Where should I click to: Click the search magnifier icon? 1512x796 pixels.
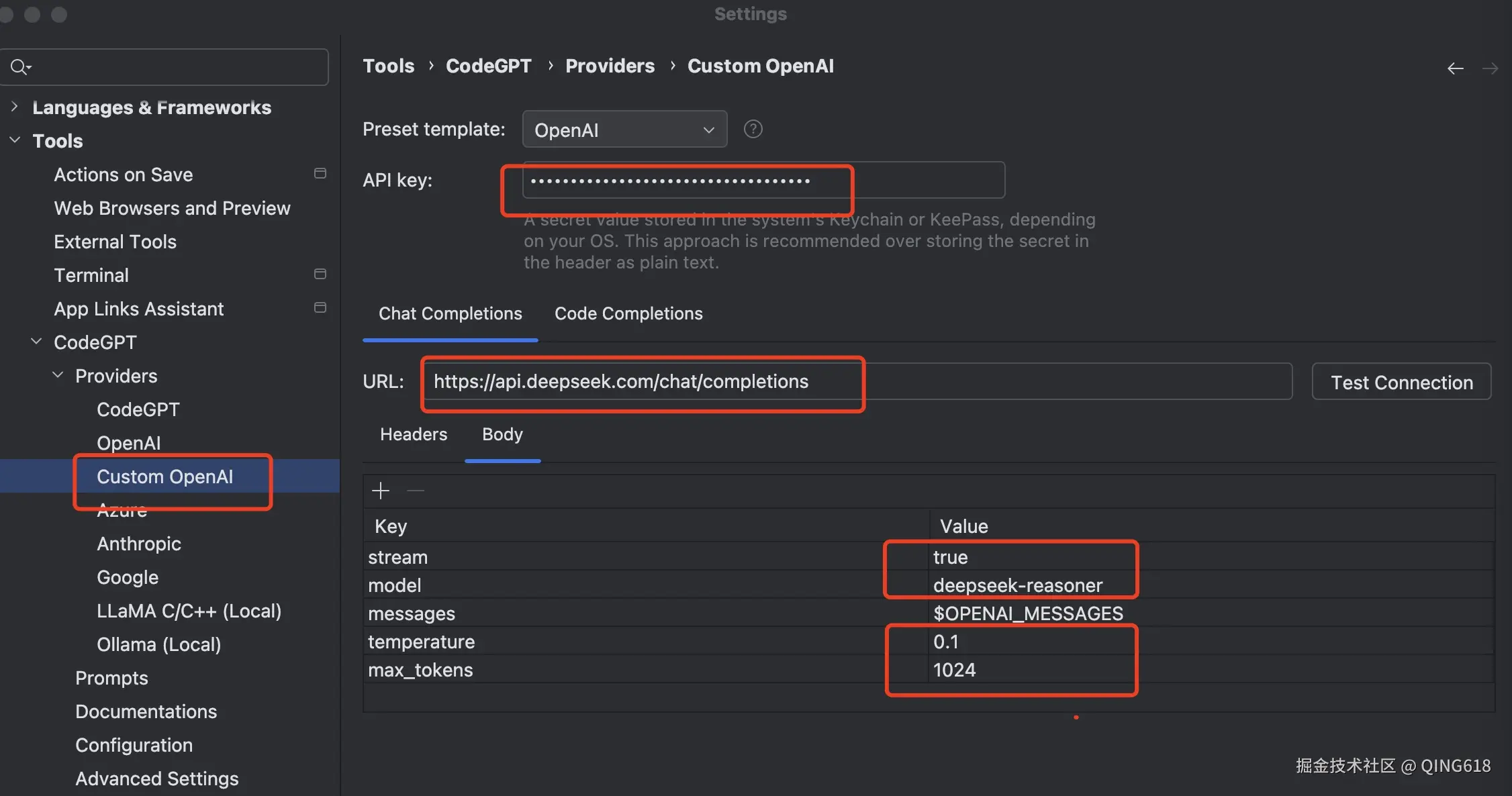(19, 66)
